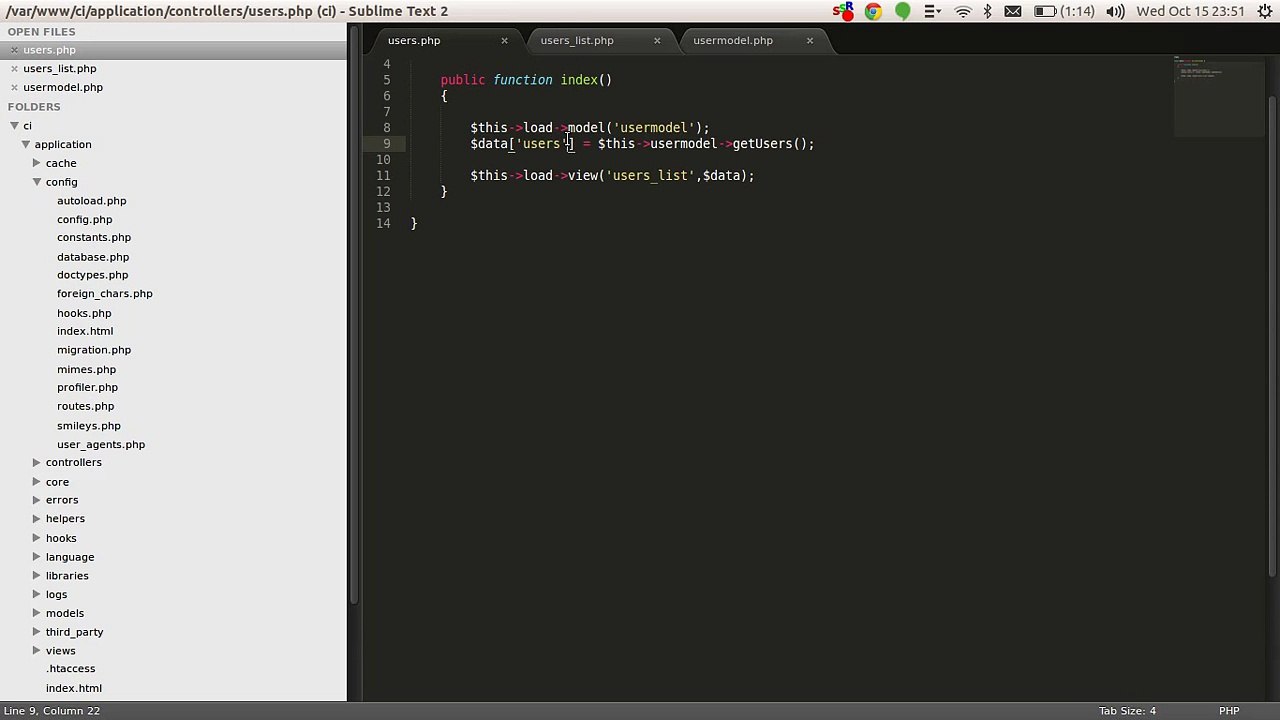Open user_agents.php file
The height and width of the screenshot is (720, 1280).
click(x=101, y=445)
